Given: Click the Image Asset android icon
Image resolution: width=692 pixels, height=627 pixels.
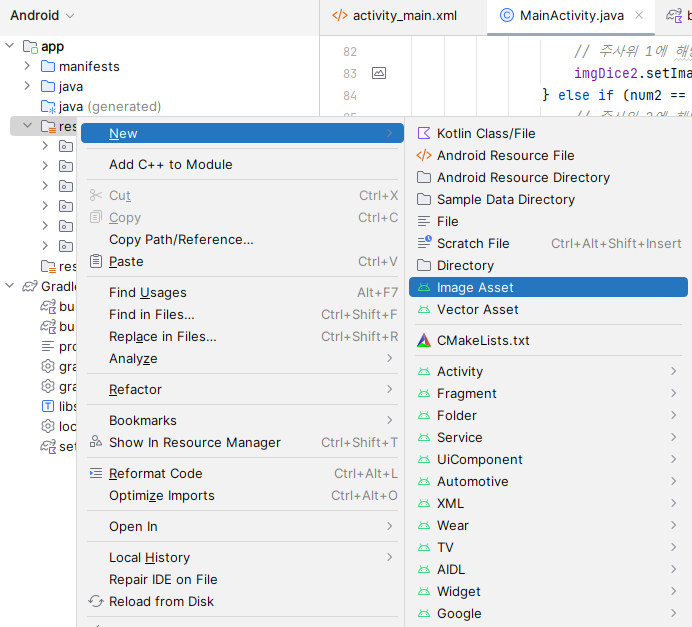Looking at the screenshot, I should 424,287.
